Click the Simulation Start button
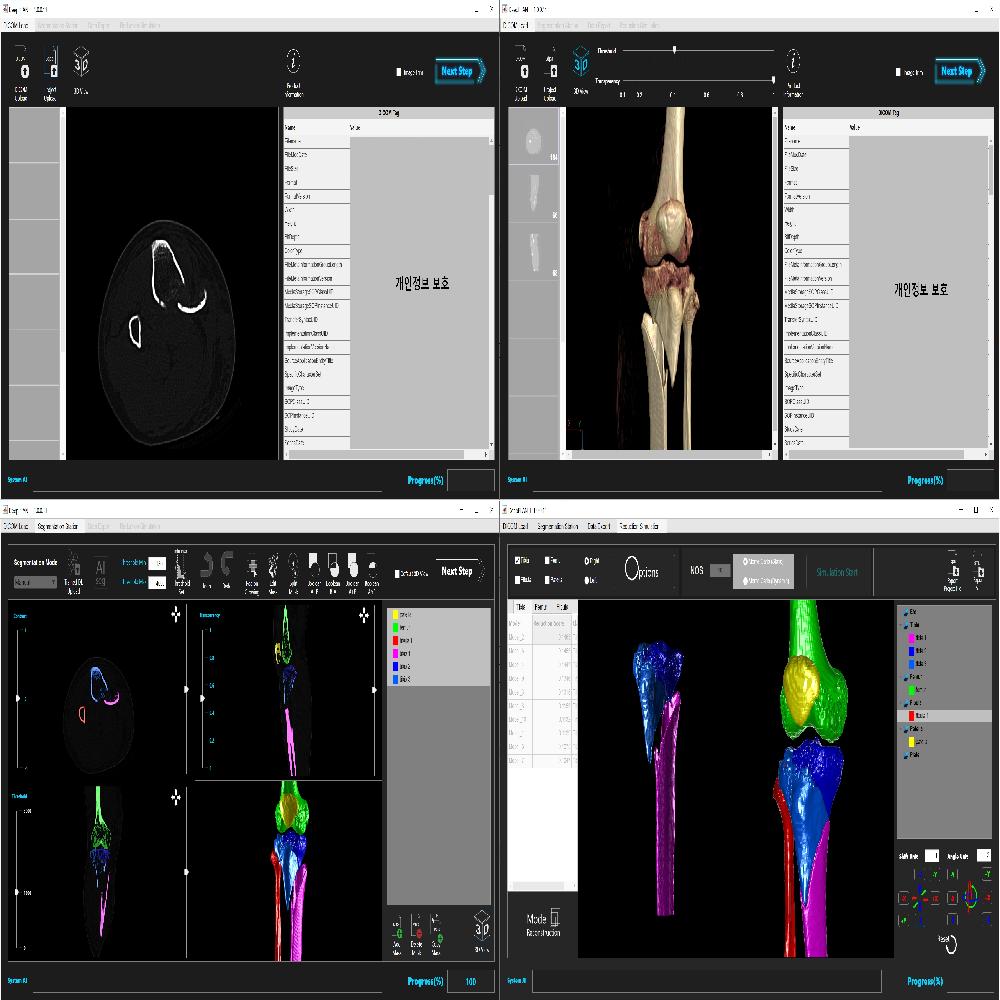The height and width of the screenshot is (1000, 1000). click(836, 572)
